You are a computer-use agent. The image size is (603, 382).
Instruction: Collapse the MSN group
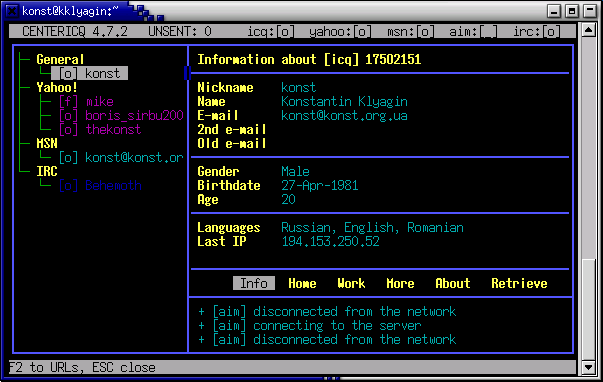[47, 143]
